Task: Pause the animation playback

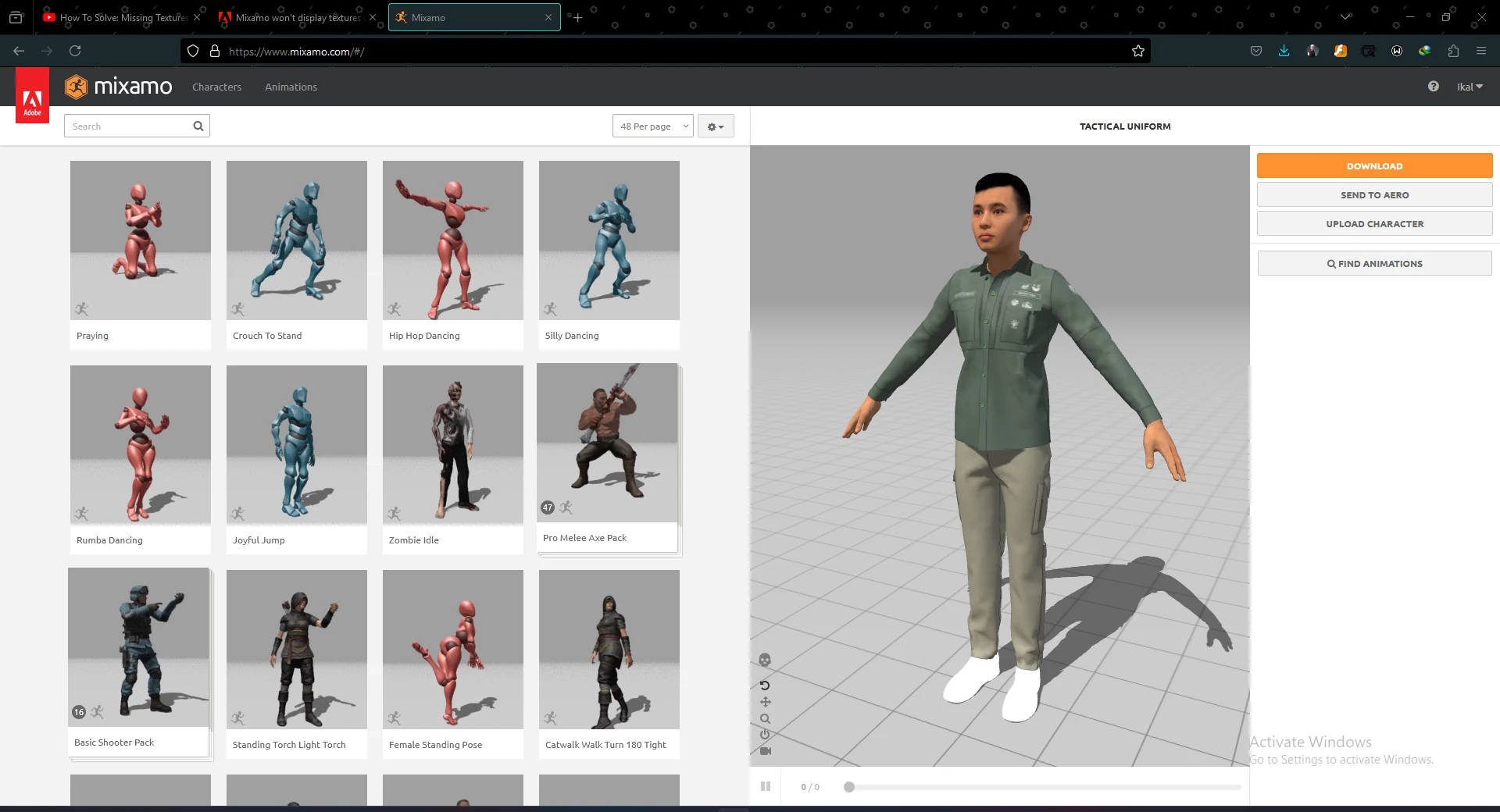Action: pyautogui.click(x=766, y=786)
